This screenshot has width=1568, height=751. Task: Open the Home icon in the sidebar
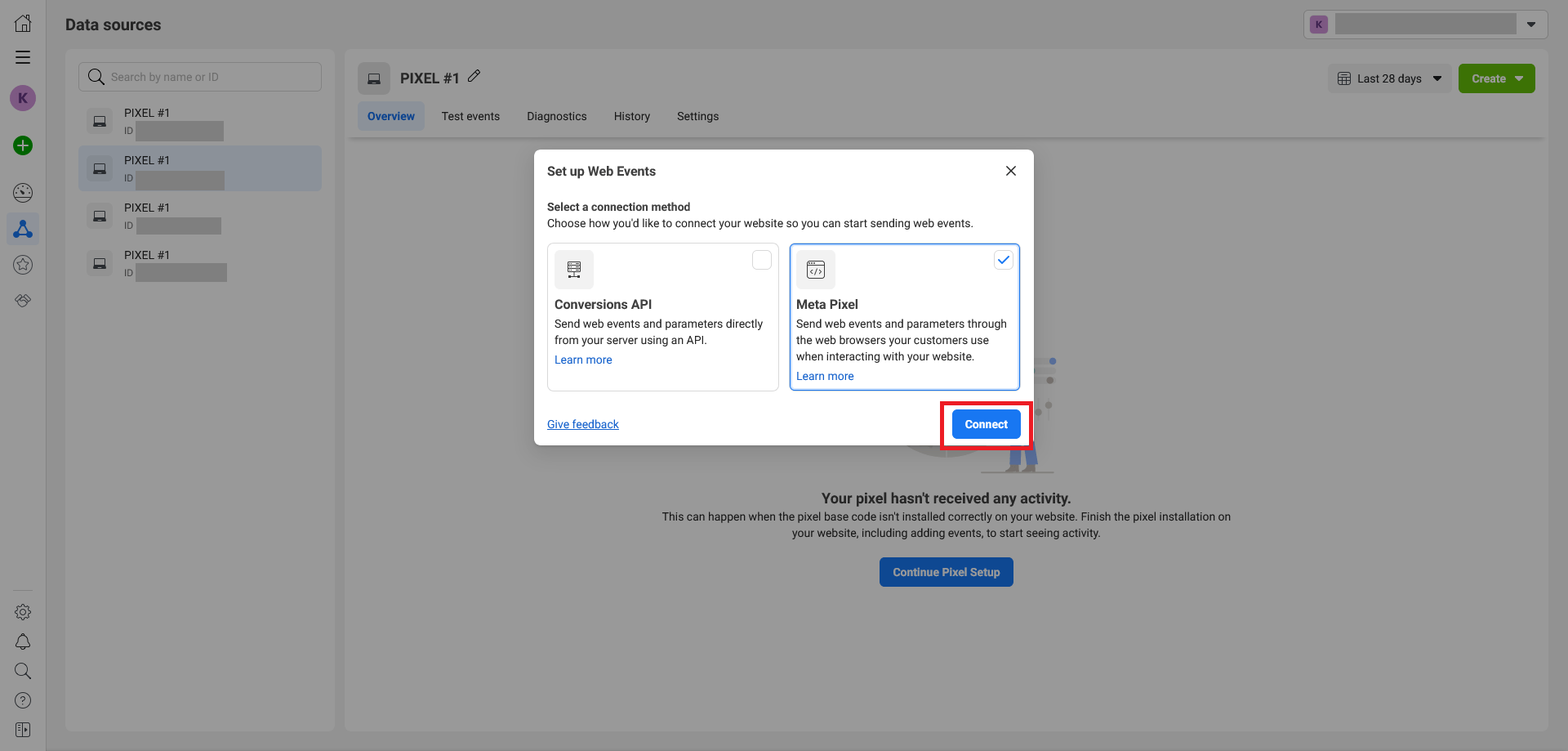click(22, 23)
